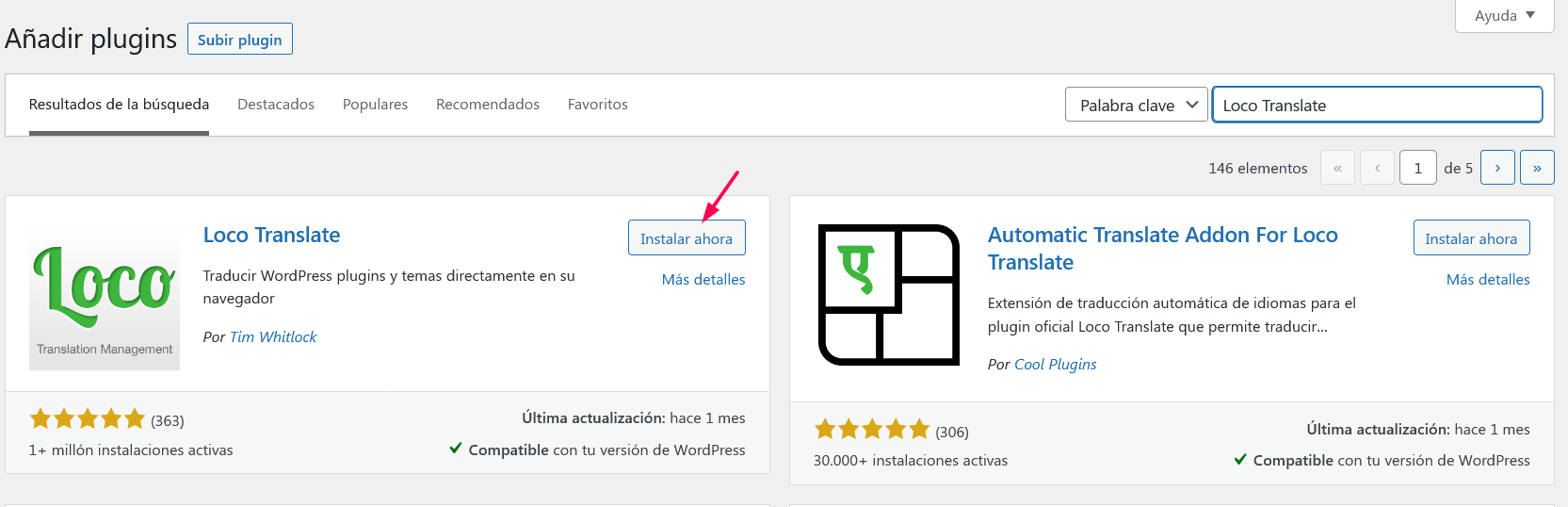Click Automatic Translate Addon's Última actualización text
1568x507 pixels.
(x=1418, y=429)
